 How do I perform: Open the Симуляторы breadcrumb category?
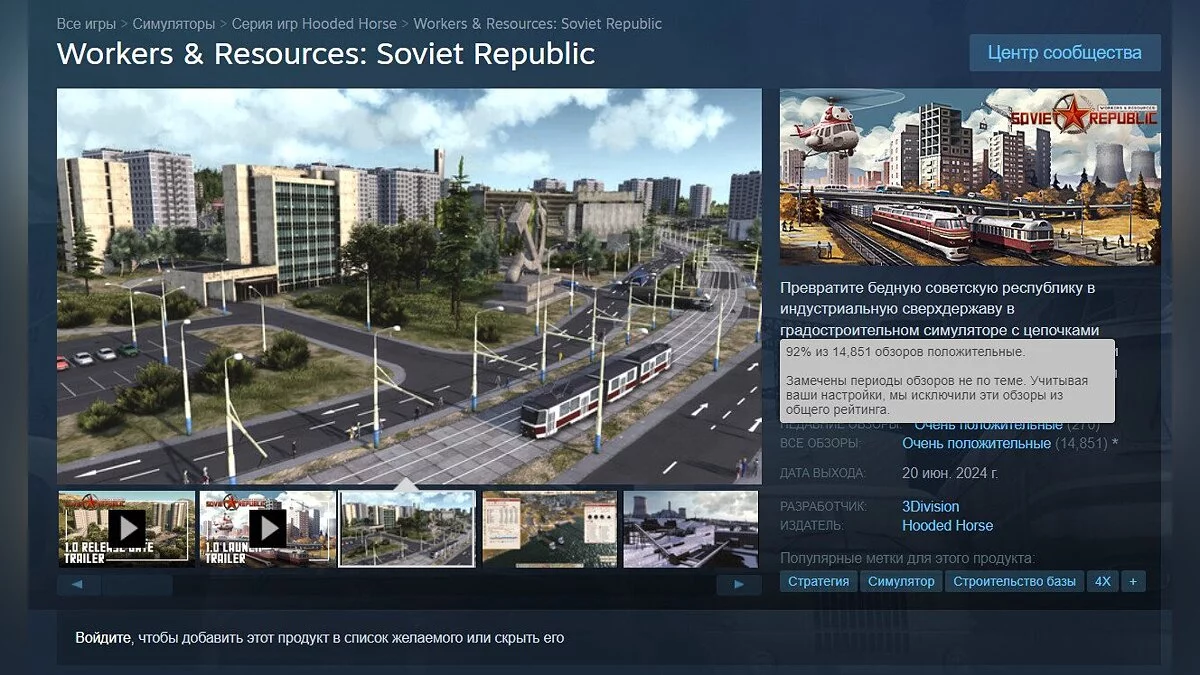173,23
